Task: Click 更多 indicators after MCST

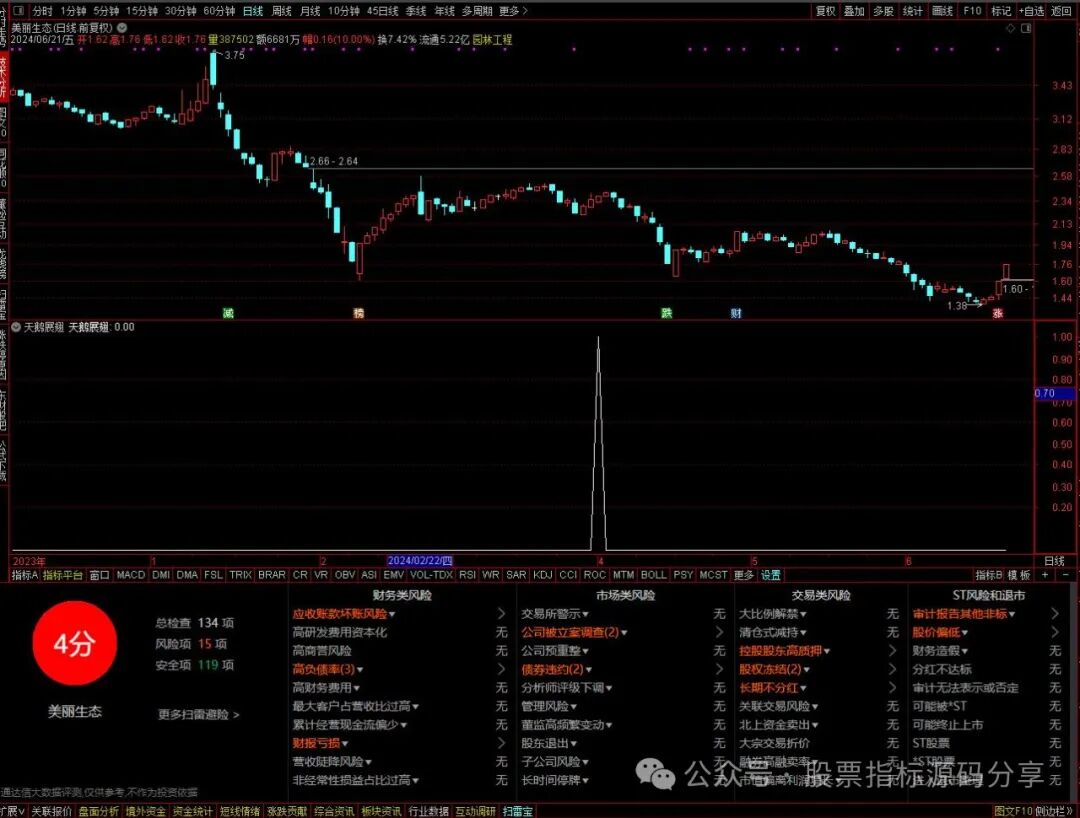Action: (x=743, y=575)
